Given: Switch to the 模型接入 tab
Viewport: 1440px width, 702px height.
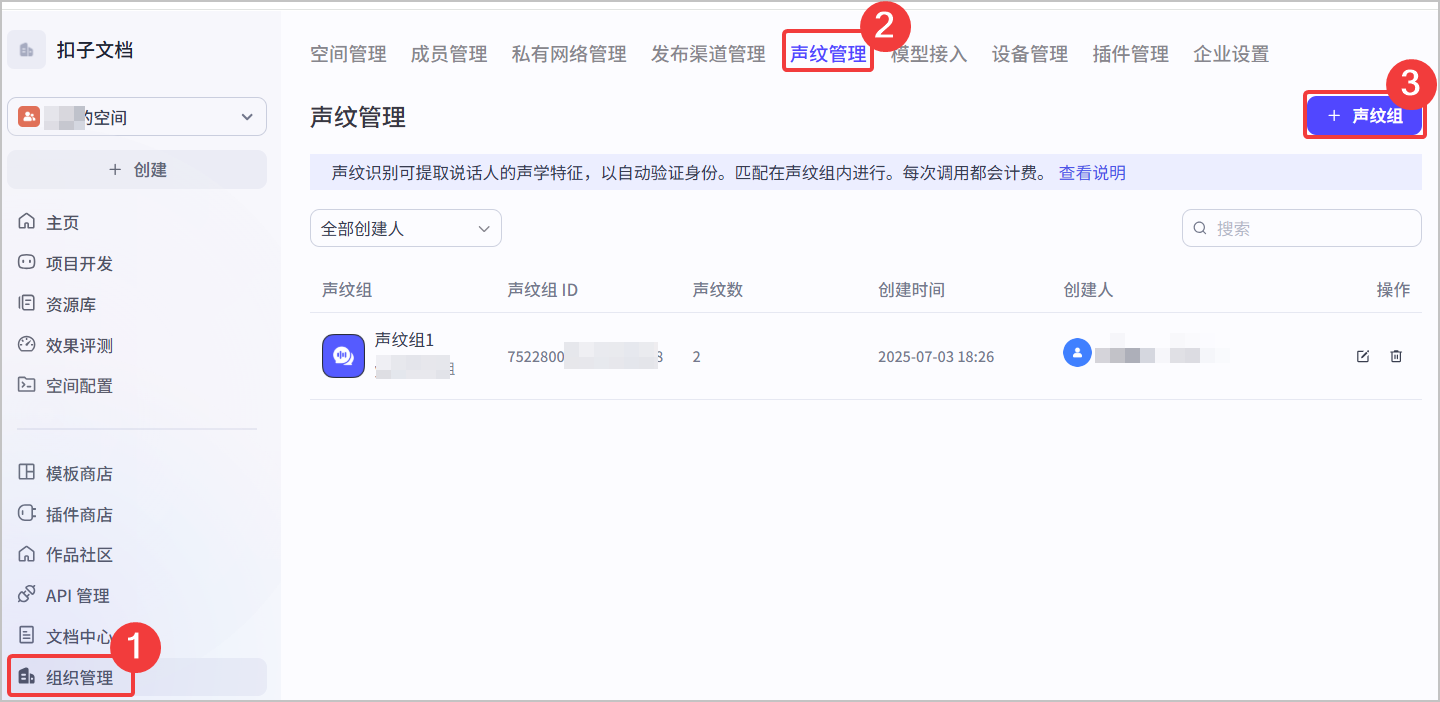Looking at the screenshot, I should 929,54.
